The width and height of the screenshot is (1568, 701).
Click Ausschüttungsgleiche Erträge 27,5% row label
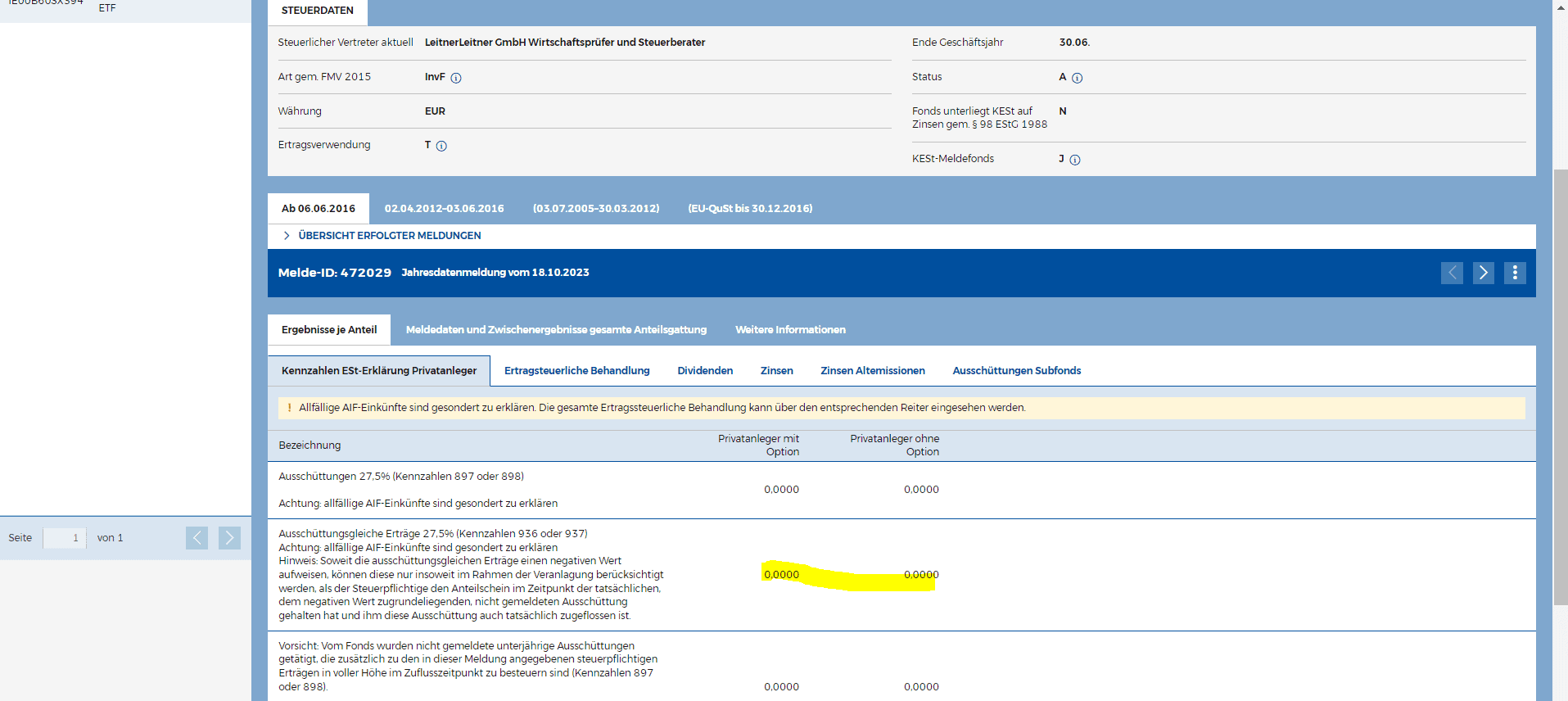point(433,534)
